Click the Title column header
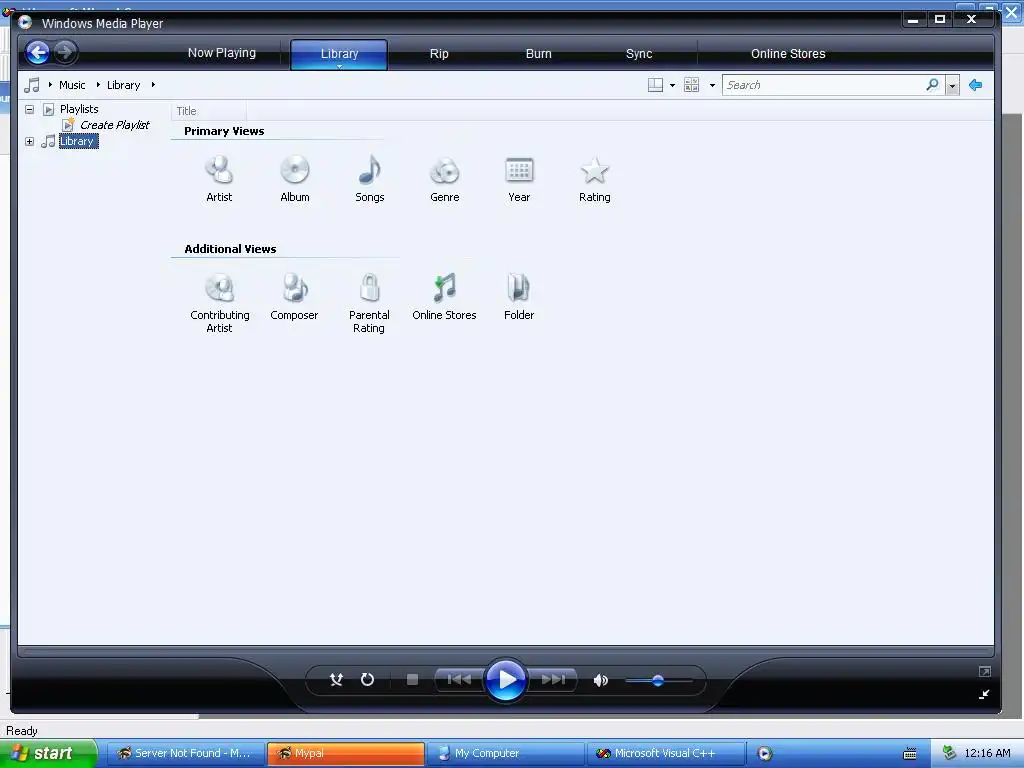Screen dimensions: 1024x768 pos(208,111)
